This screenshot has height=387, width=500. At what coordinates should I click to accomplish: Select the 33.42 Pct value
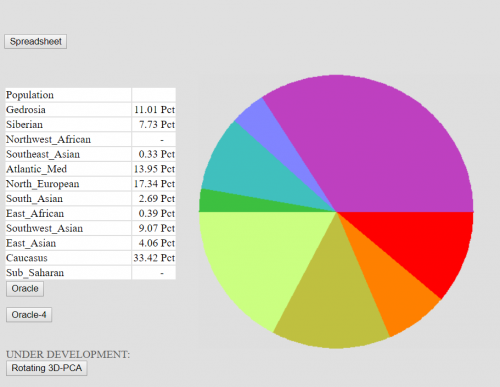tap(154, 258)
